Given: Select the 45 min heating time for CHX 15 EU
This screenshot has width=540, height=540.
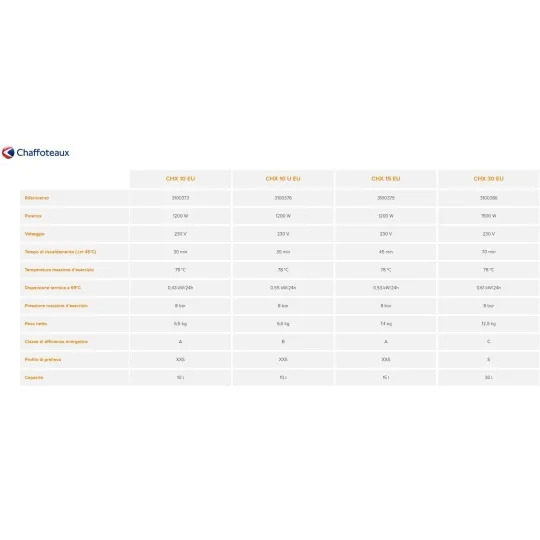Looking at the screenshot, I should pyautogui.click(x=386, y=252).
